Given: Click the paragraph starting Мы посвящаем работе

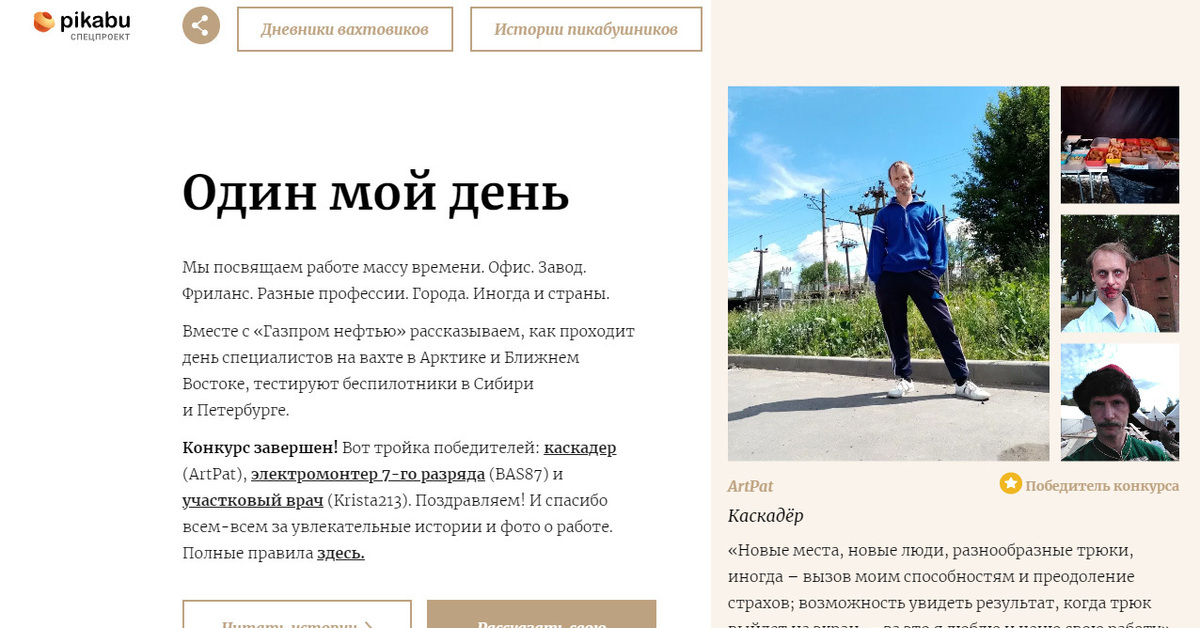Looking at the screenshot, I should (x=396, y=281).
